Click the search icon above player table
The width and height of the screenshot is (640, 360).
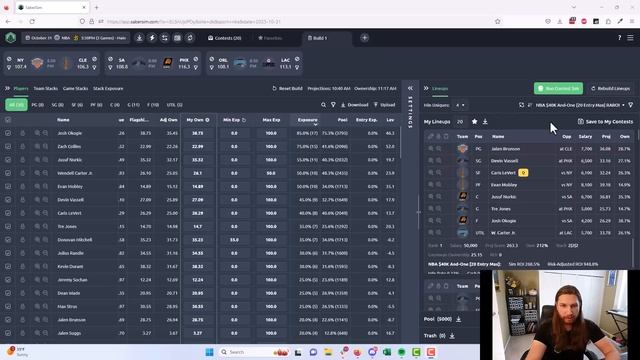[323, 105]
